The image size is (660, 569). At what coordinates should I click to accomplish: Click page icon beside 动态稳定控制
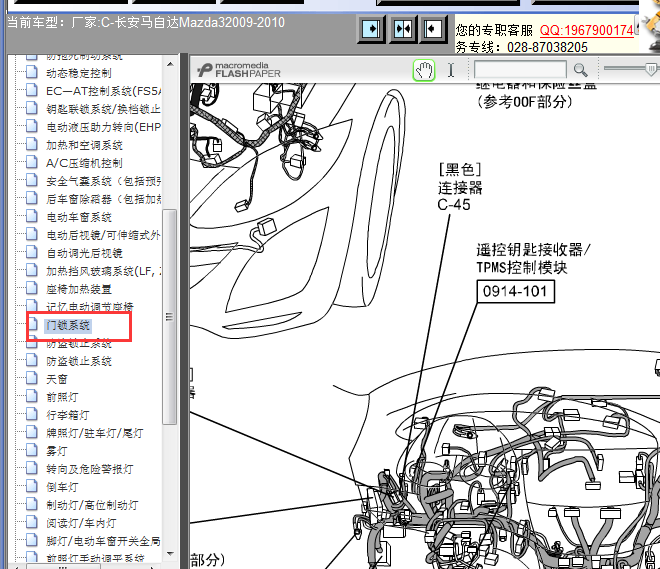point(32,72)
